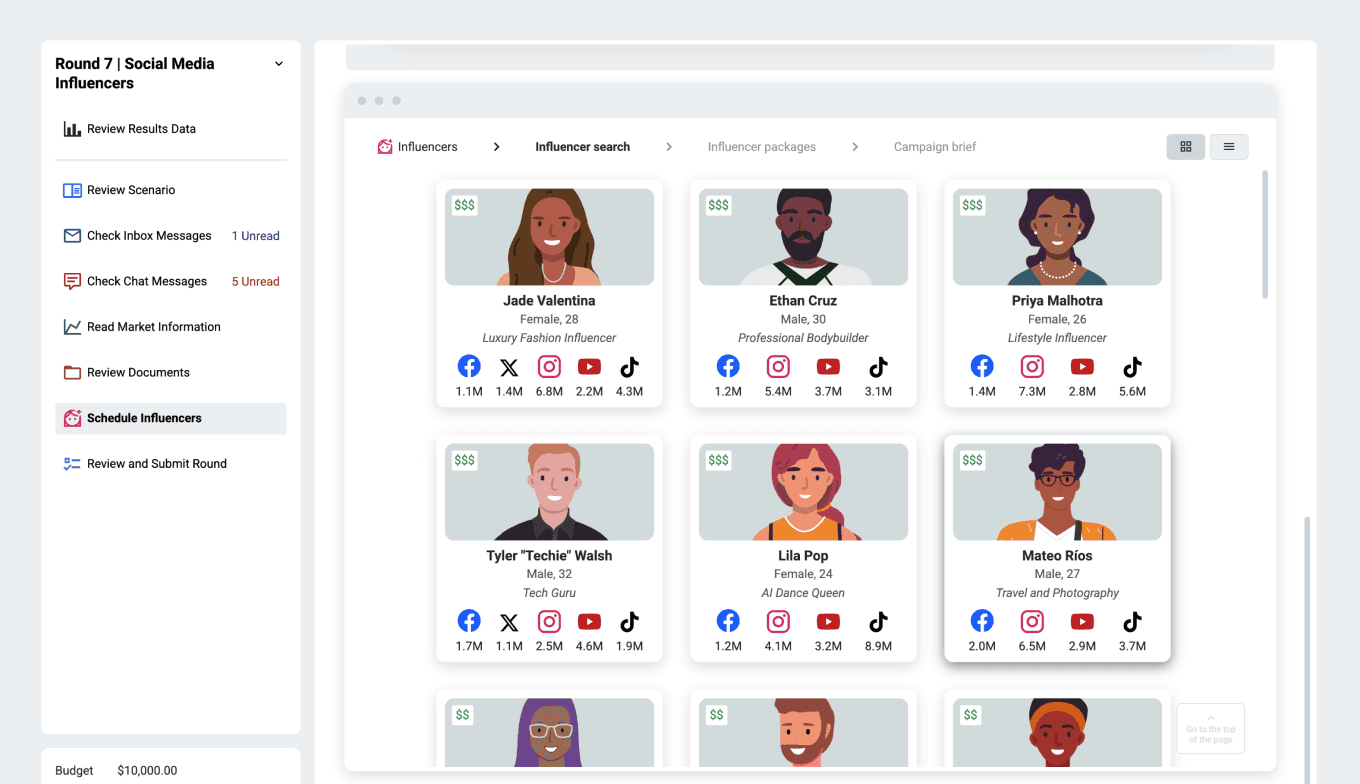Click Priya Malhotra's Facebook icon
This screenshot has height=784, width=1360.
(982, 366)
